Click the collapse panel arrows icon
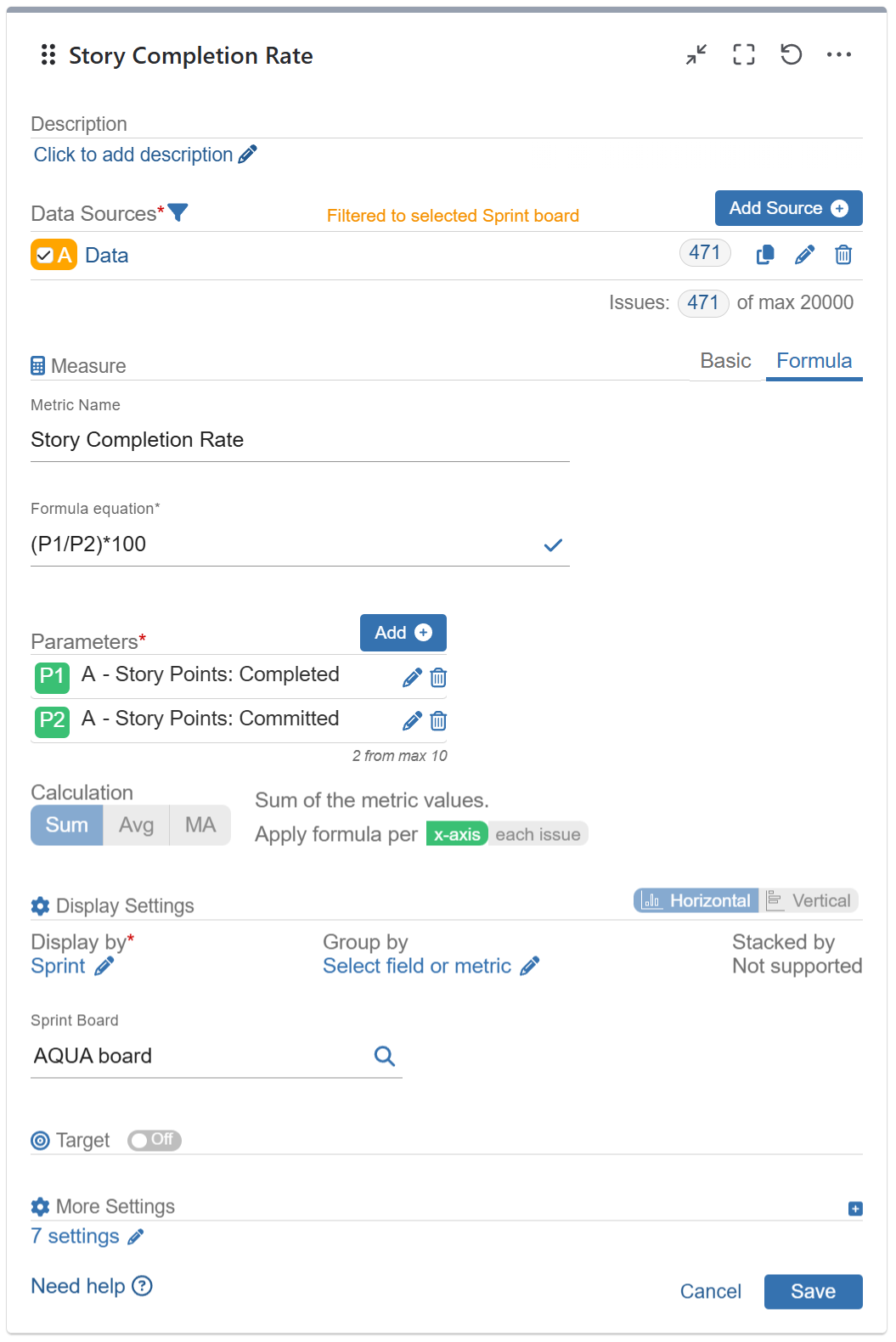This screenshot has height=1342, width=896. 696,55
